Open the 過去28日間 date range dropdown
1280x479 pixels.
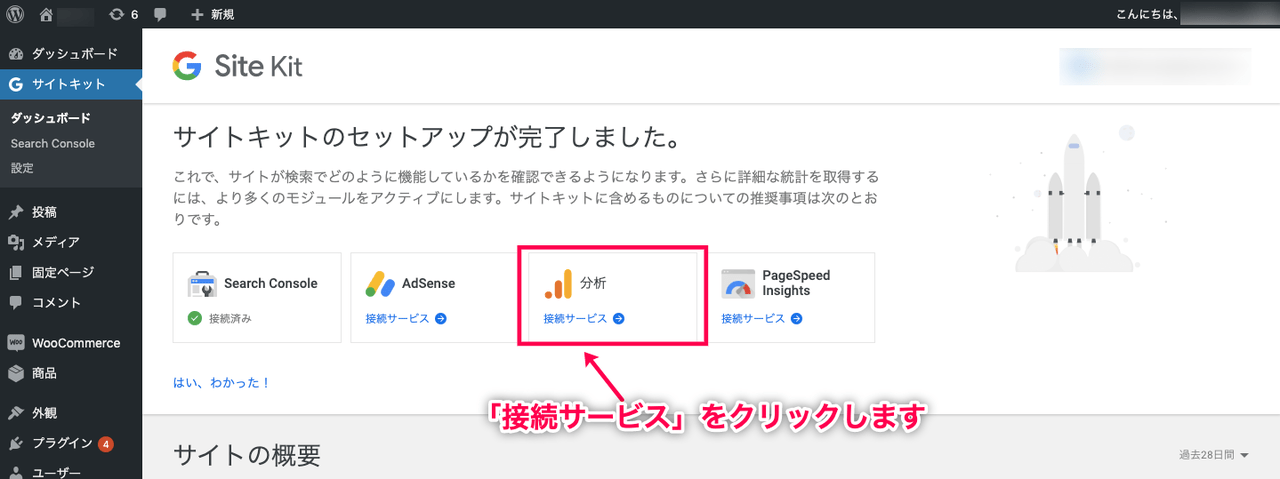point(1214,456)
